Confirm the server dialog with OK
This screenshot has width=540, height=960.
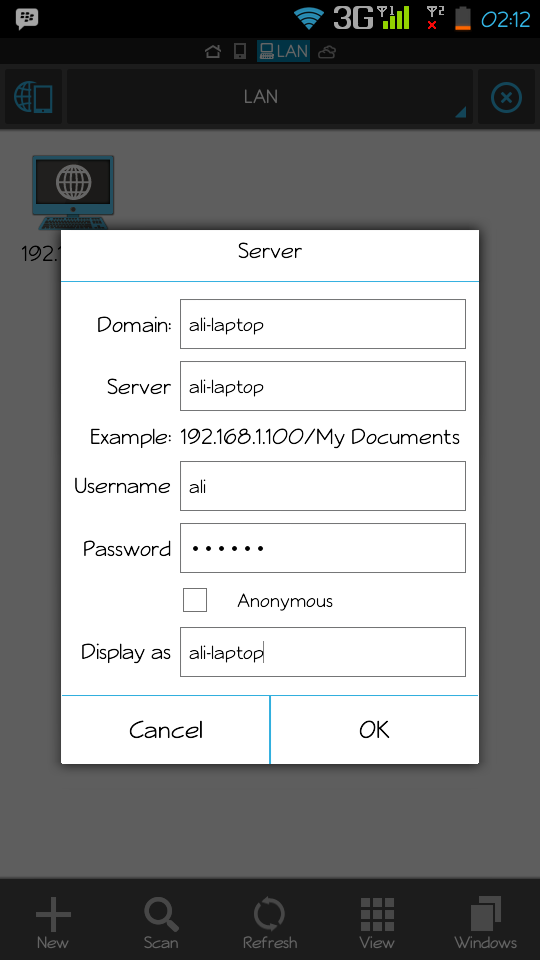[374, 730]
